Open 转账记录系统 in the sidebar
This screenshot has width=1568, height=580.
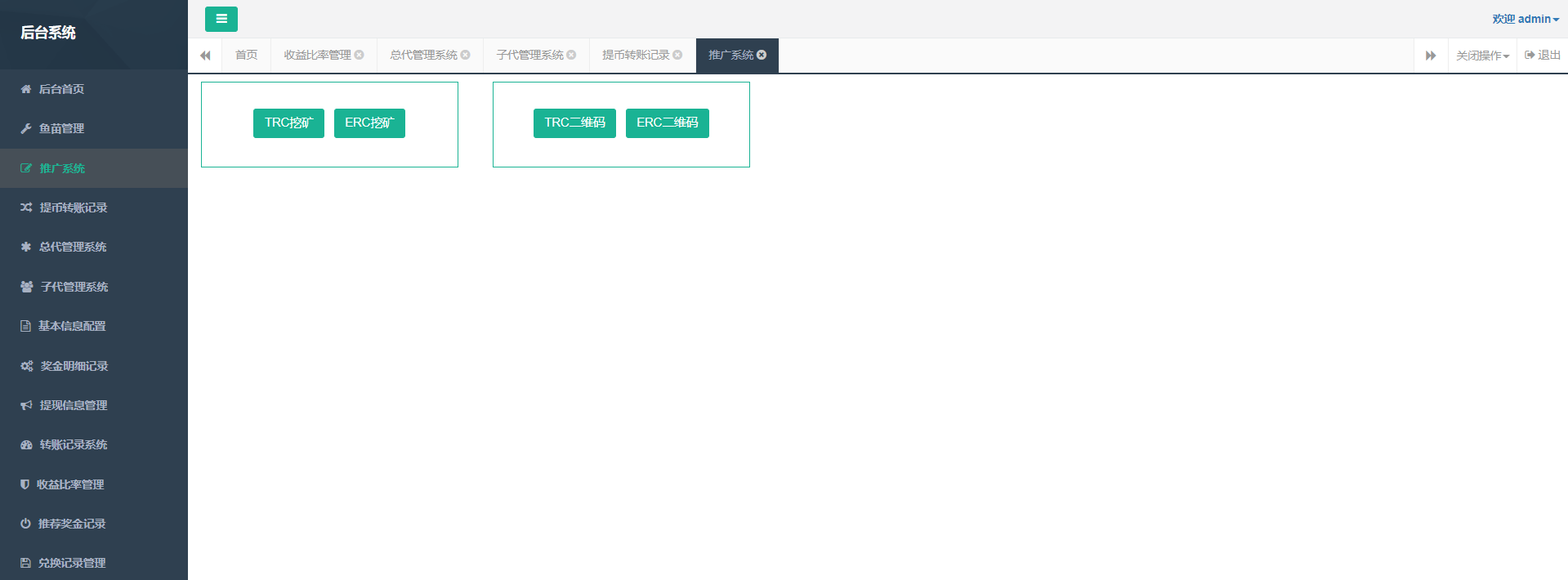(94, 444)
